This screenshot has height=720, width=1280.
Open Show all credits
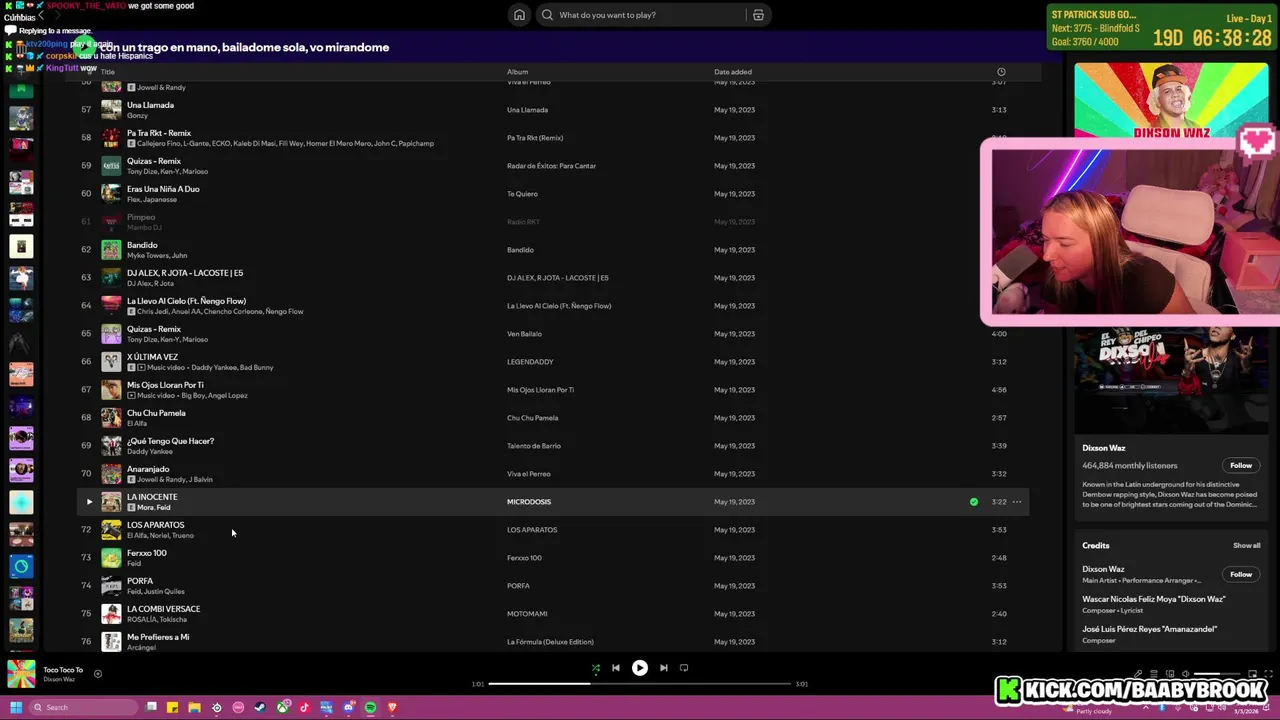point(1247,546)
